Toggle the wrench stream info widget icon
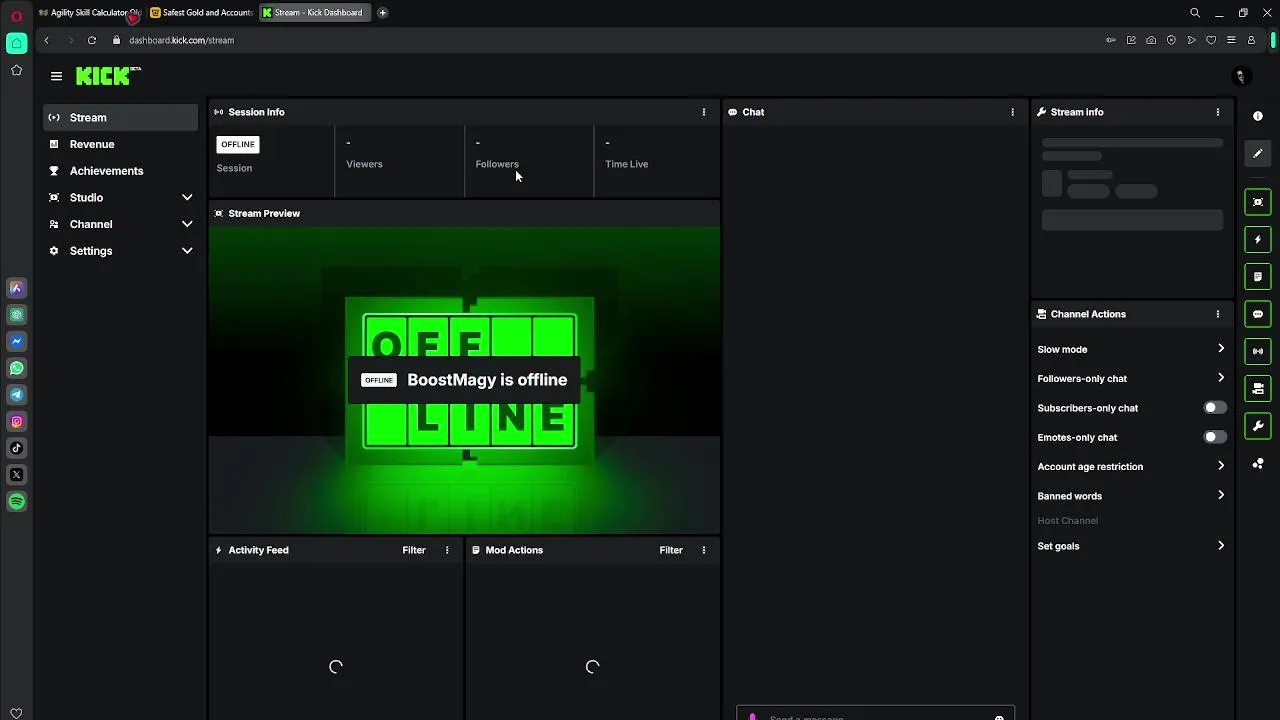 coord(1258,426)
